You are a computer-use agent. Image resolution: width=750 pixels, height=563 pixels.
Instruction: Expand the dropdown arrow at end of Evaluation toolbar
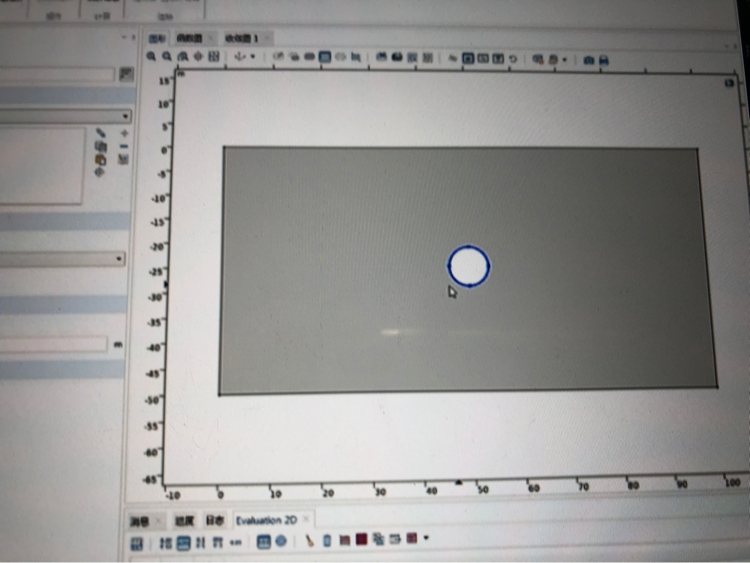(427, 540)
